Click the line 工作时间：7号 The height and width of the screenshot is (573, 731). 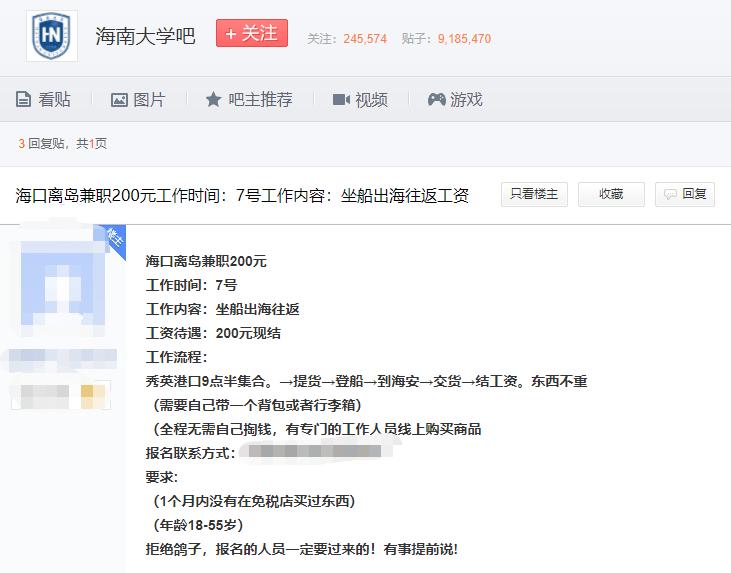coord(191,285)
